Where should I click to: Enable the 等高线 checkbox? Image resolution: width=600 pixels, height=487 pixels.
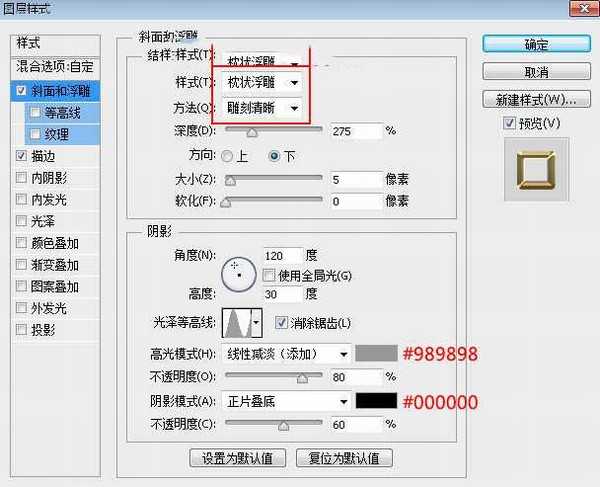[36, 112]
